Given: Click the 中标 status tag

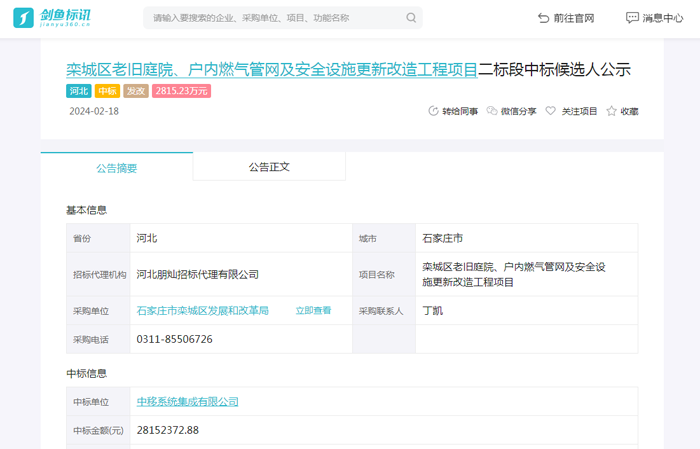Looking at the screenshot, I should coord(107,91).
